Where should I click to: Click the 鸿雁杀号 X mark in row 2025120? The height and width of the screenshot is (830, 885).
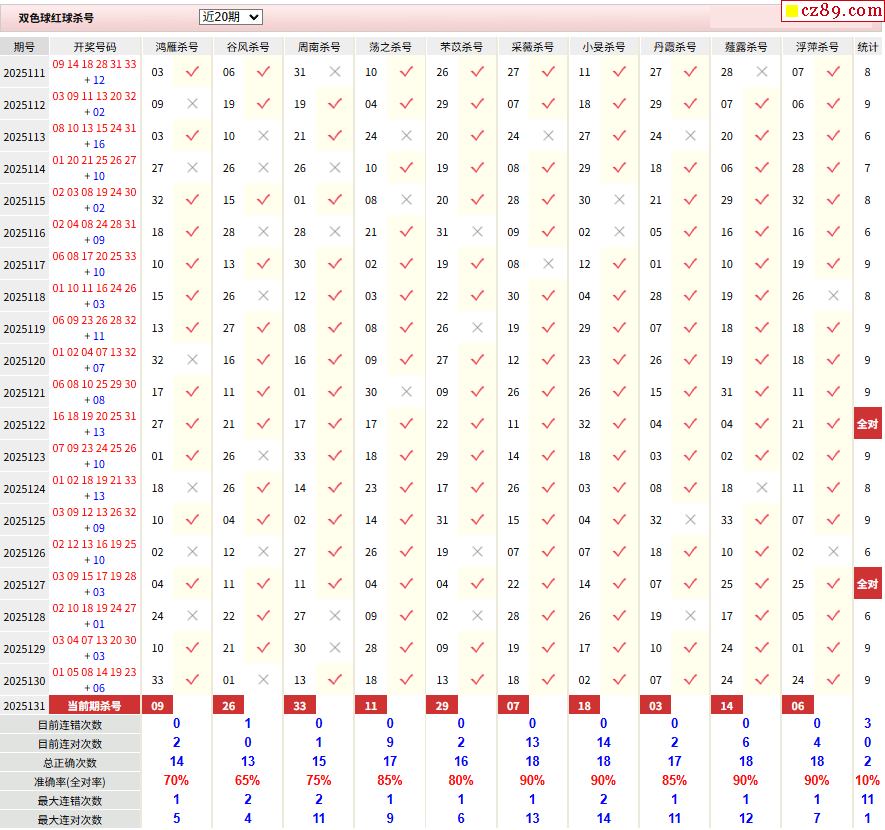[192, 360]
